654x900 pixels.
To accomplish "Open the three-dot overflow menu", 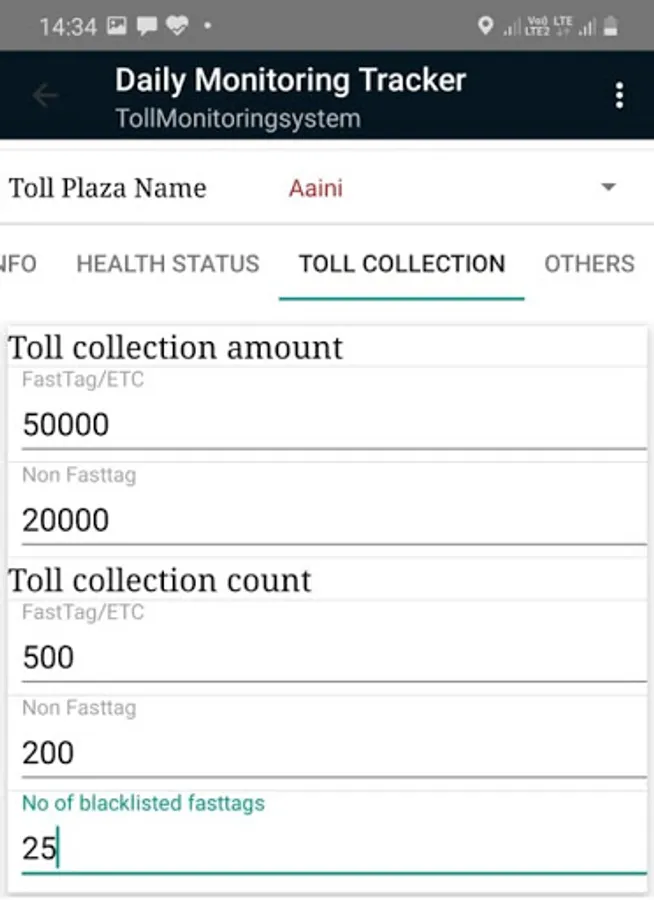I will click(620, 96).
